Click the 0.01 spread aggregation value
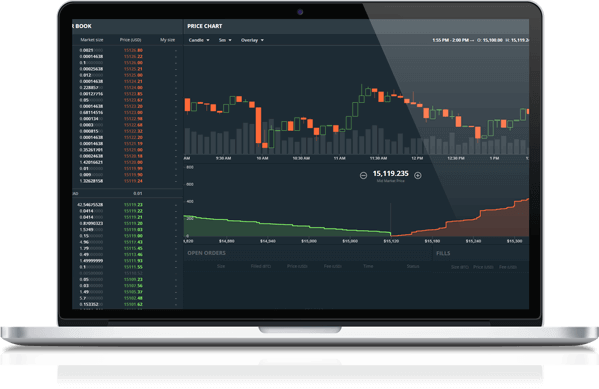The height and width of the screenshot is (389, 599). (x=138, y=193)
